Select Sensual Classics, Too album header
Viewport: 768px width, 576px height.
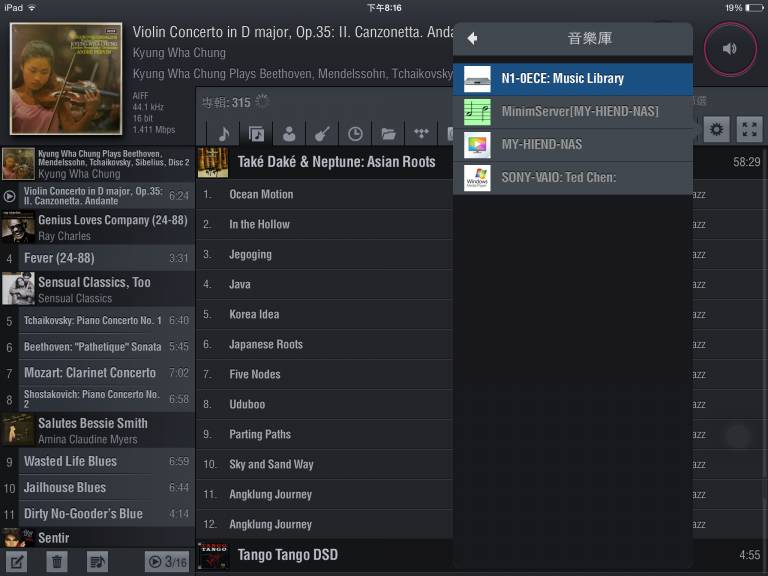click(97, 289)
